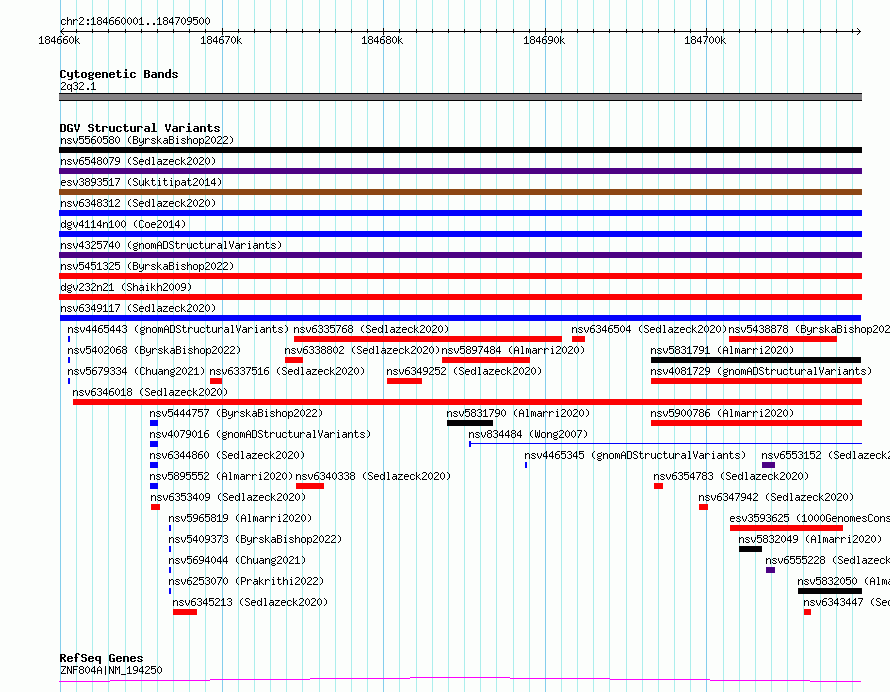Click the nsv5694044 (Chuang2021) label
Screen dimensions: 890x692
coord(237,560)
